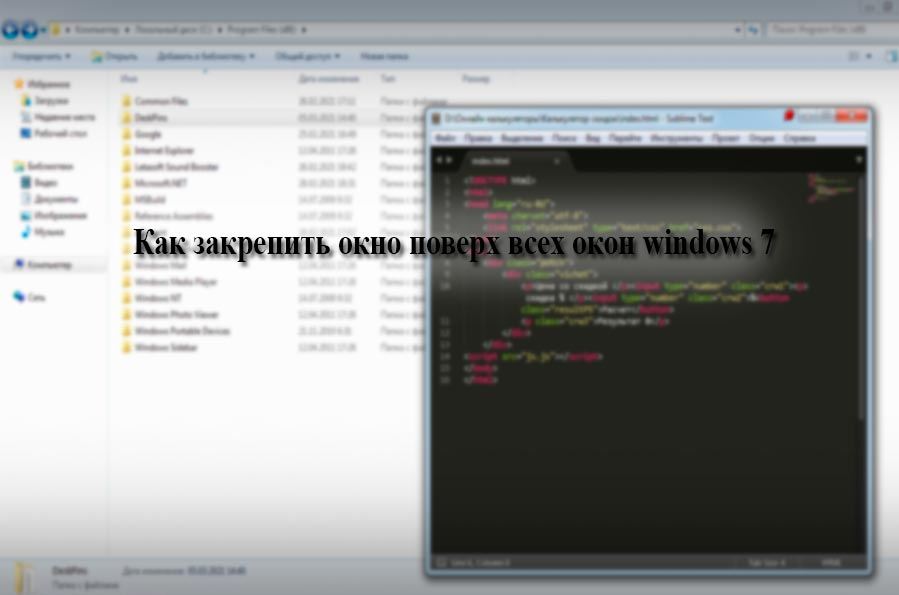Screen dimensions: 899x595
Task: Select the Internet Explorer folder
Action: point(164,151)
